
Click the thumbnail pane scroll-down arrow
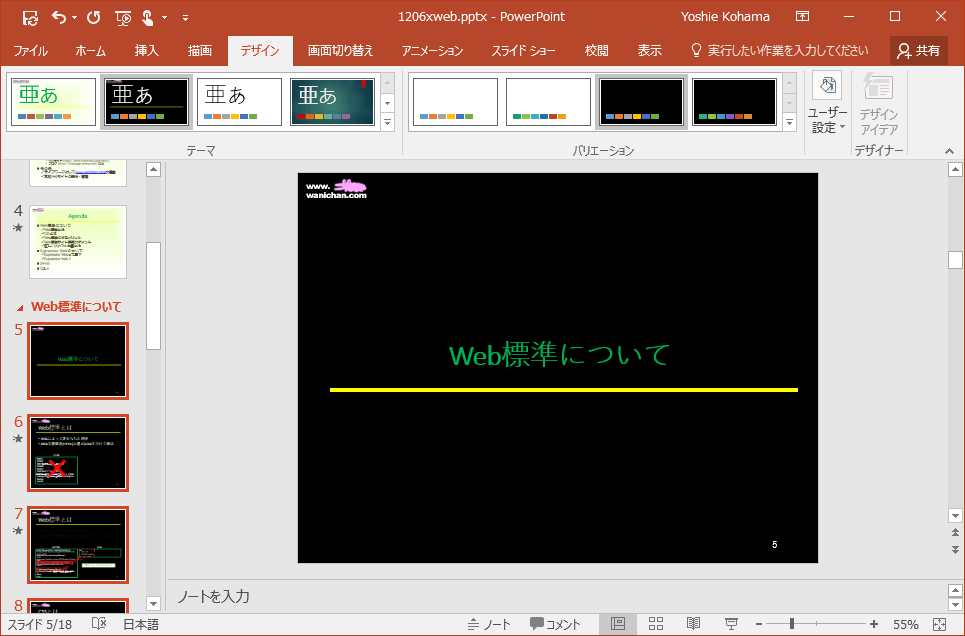click(x=153, y=603)
